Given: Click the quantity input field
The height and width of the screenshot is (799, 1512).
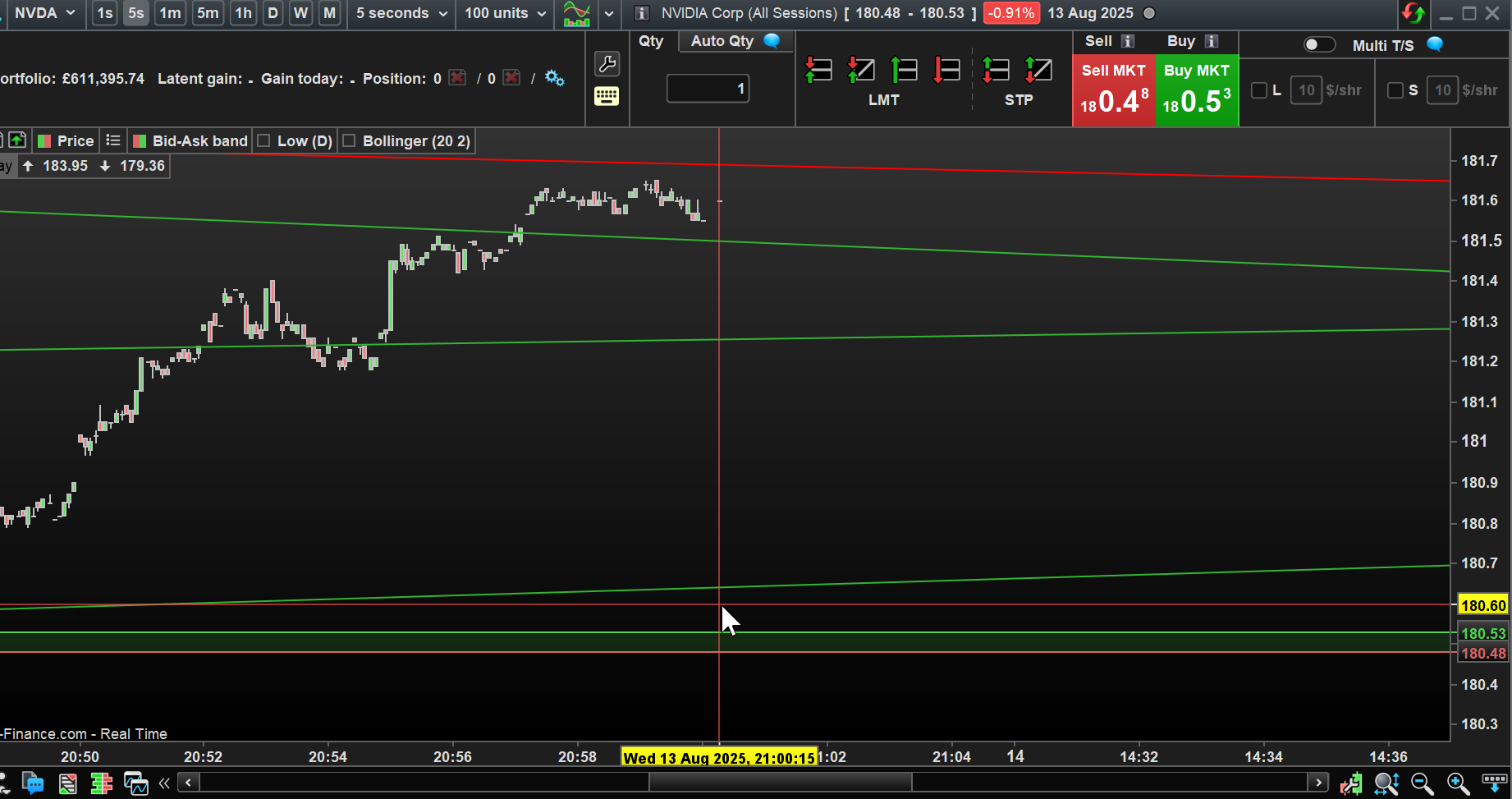Looking at the screenshot, I should click(x=708, y=89).
